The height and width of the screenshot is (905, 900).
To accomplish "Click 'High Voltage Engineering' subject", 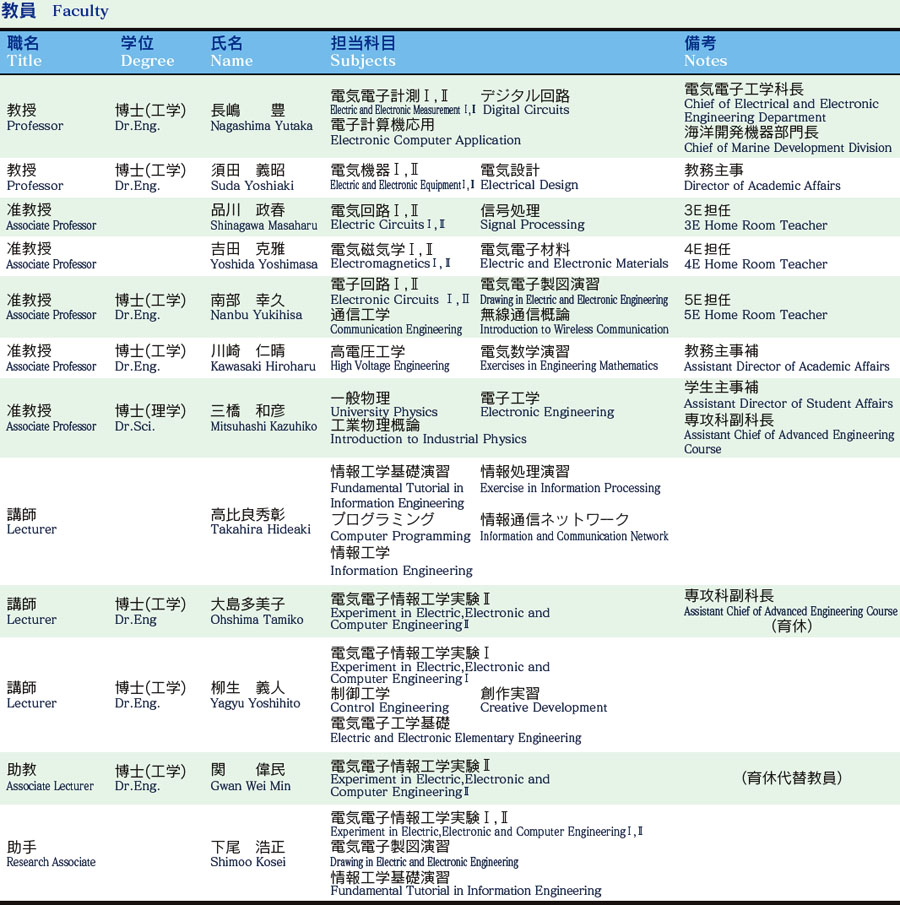I will point(390,366).
